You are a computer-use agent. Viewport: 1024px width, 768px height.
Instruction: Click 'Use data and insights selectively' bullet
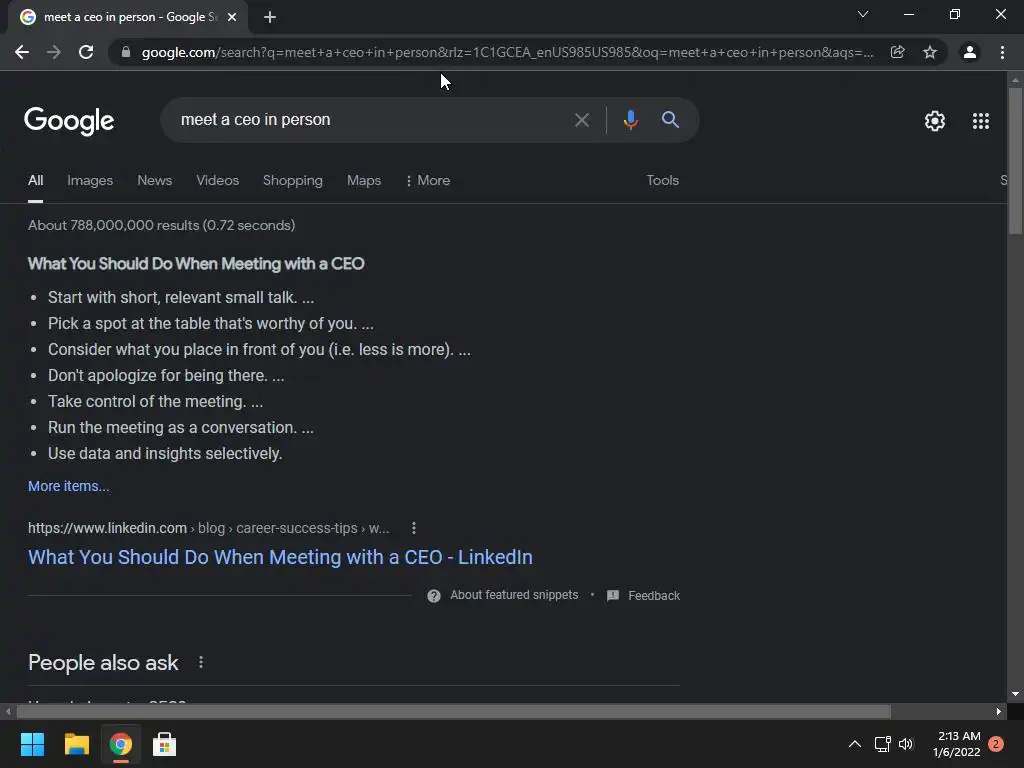165,453
